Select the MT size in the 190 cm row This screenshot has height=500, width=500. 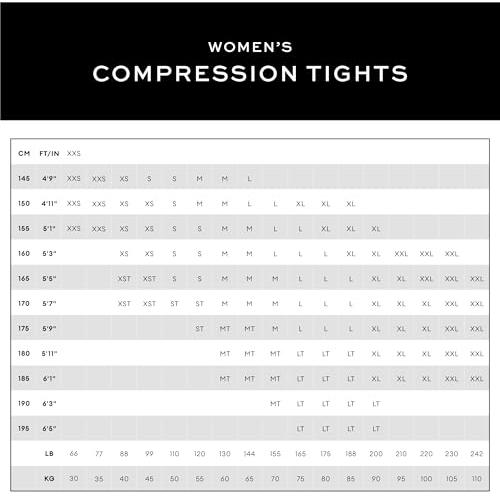[x=275, y=404]
